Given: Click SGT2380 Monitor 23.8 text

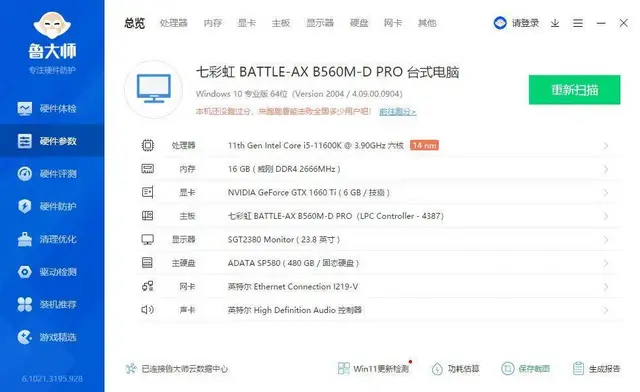Looking at the screenshot, I should 284,239.
